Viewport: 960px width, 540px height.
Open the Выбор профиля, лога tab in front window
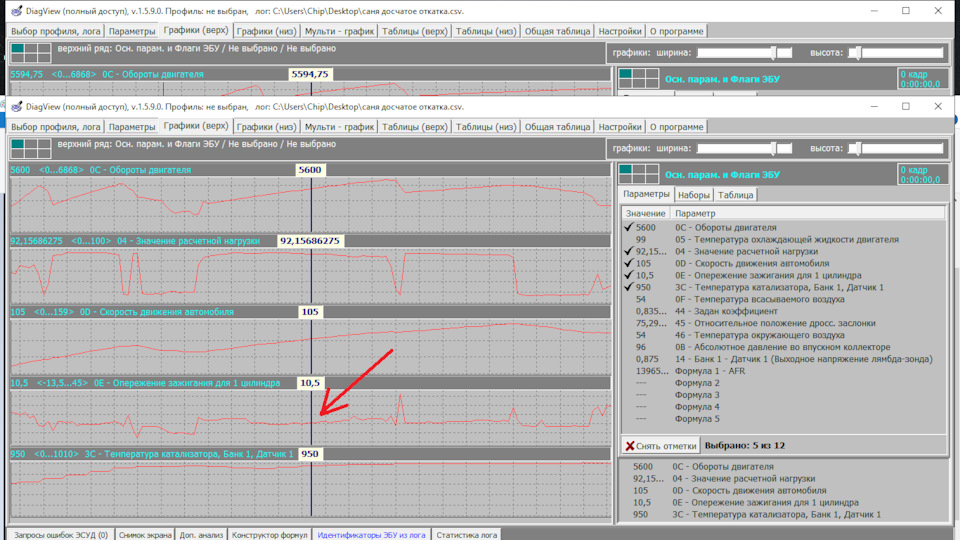click(x=56, y=127)
